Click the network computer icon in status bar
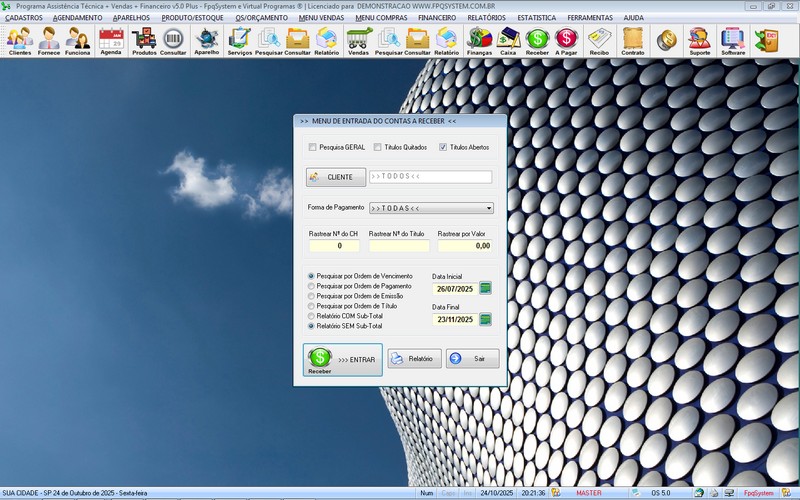800x500 pixels. click(x=729, y=493)
